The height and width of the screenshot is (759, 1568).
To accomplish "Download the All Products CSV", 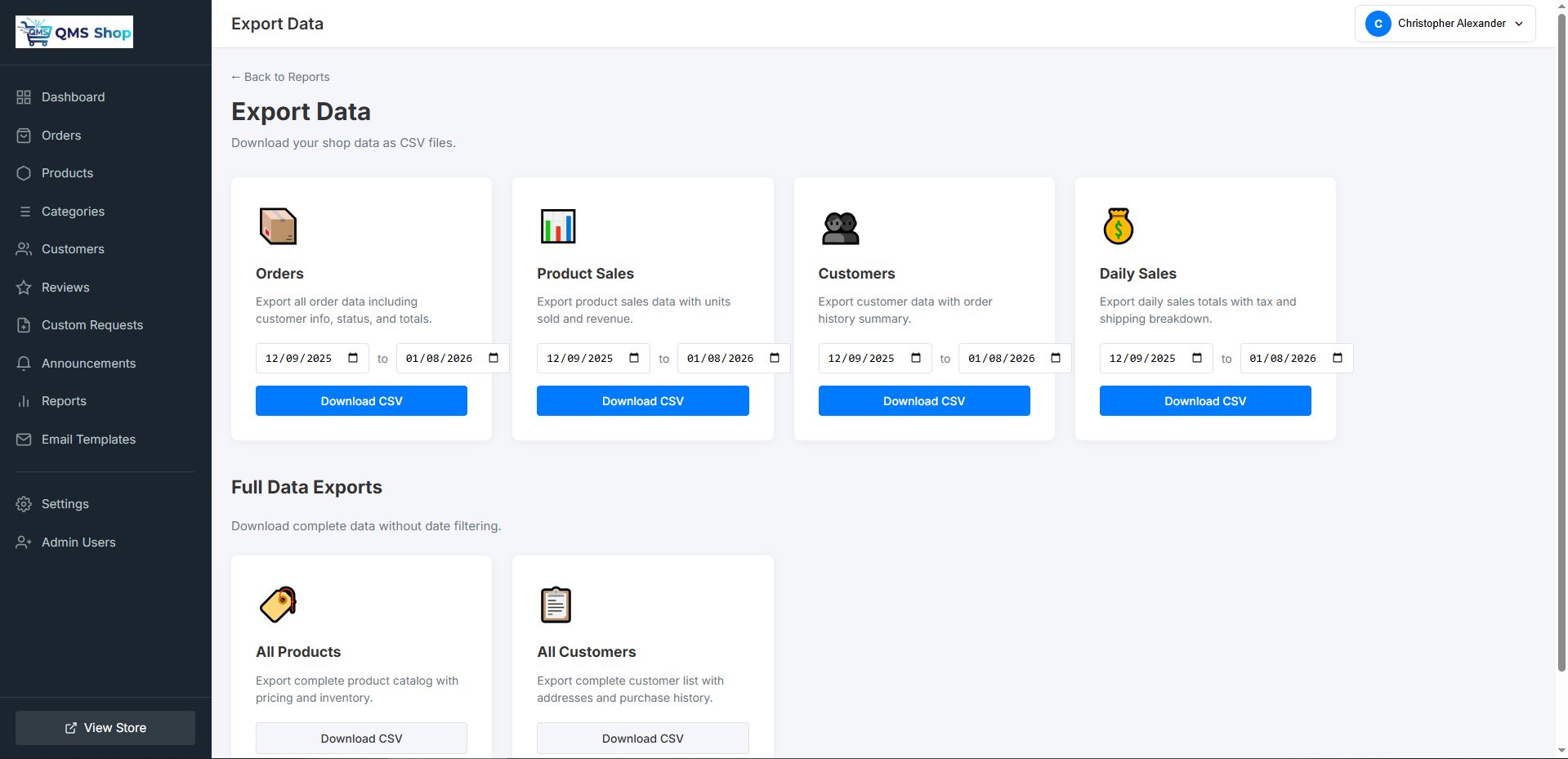I will [361, 738].
